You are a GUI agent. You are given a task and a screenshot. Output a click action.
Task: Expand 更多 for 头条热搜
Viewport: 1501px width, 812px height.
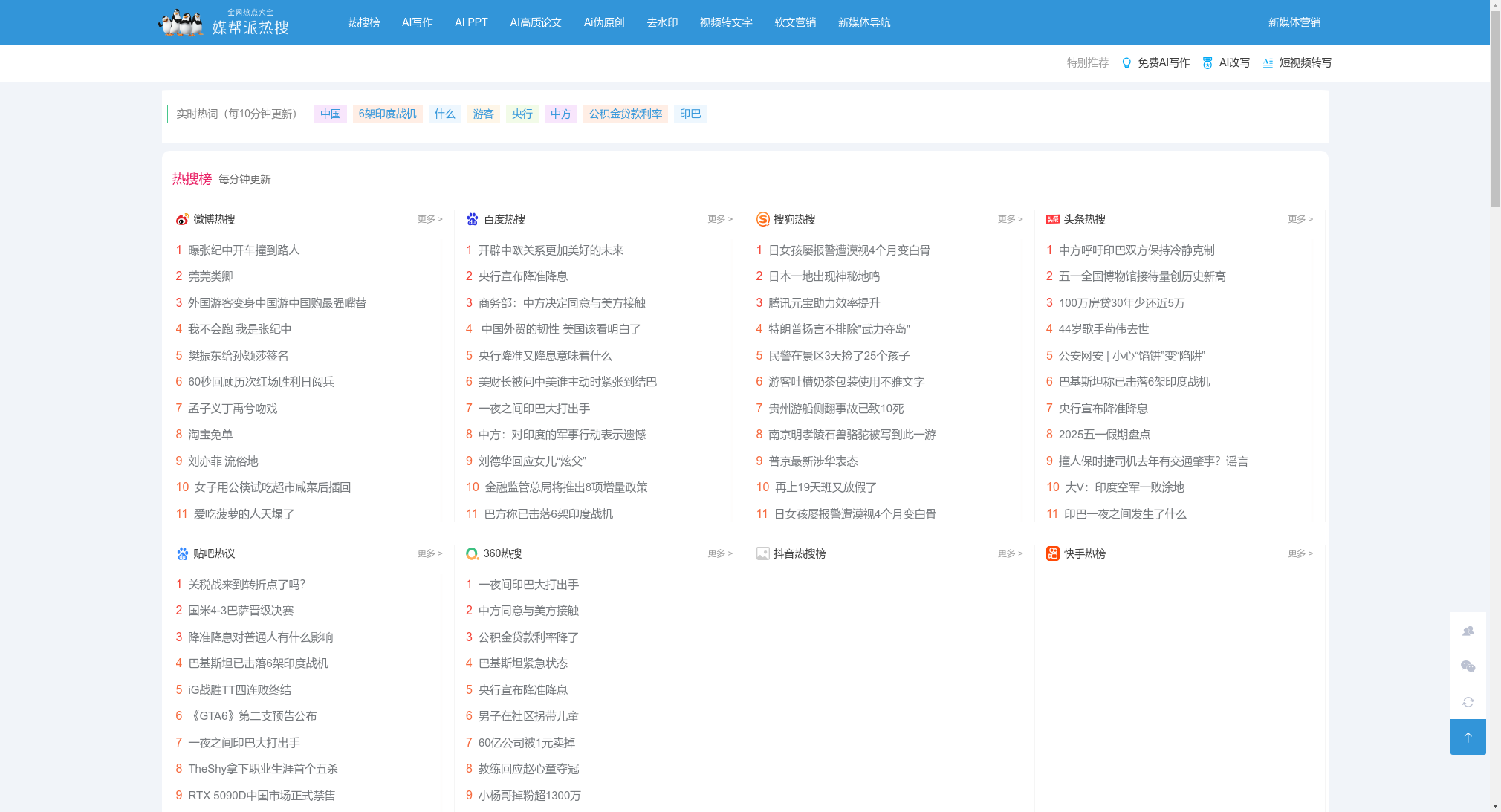coord(1300,219)
